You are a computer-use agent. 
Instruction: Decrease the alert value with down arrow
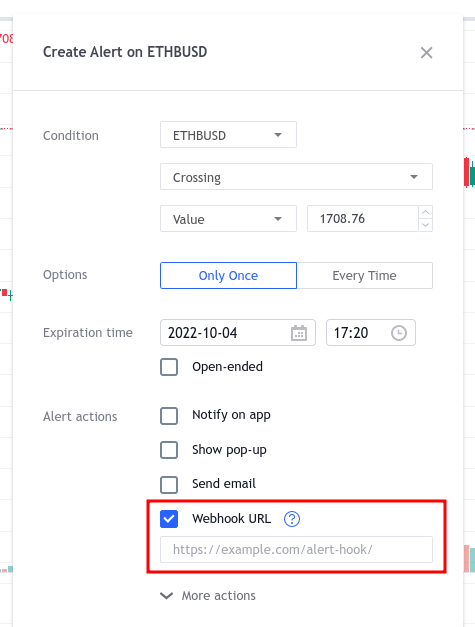pos(425,225)
